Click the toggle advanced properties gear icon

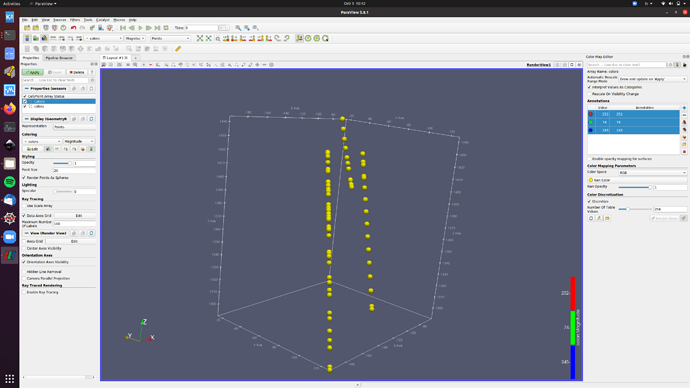[92, 80]
